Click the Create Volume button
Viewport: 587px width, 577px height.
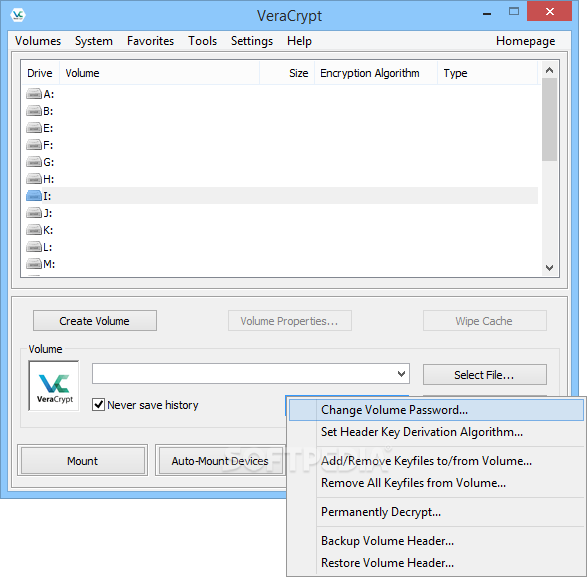pos(95,321)
